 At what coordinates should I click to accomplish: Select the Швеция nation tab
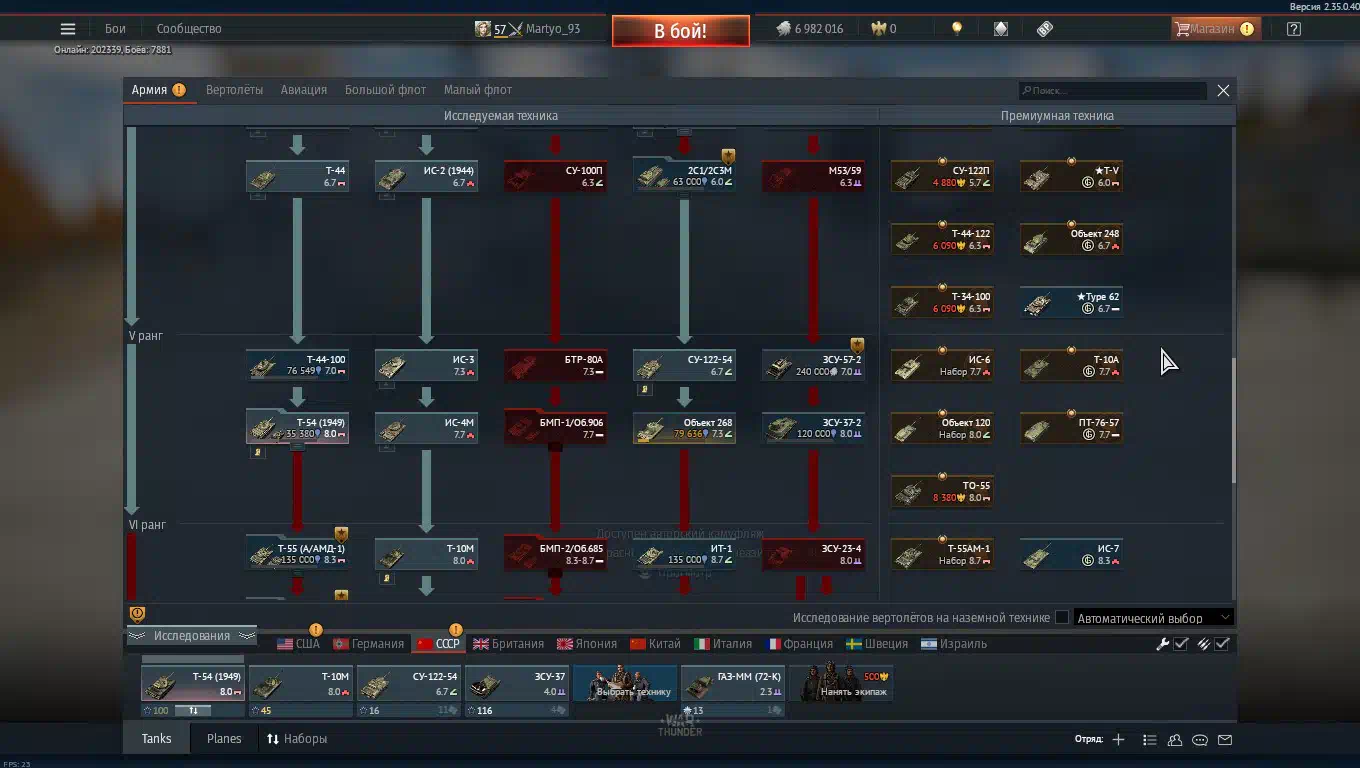(877, 644)
